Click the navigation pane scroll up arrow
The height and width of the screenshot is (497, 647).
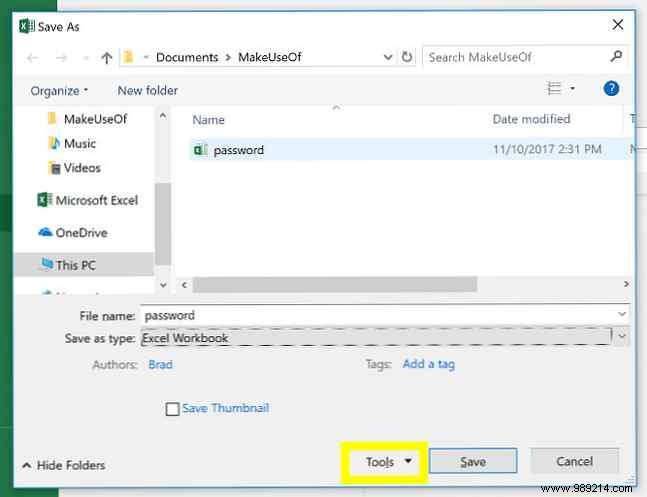pos(163,116)
